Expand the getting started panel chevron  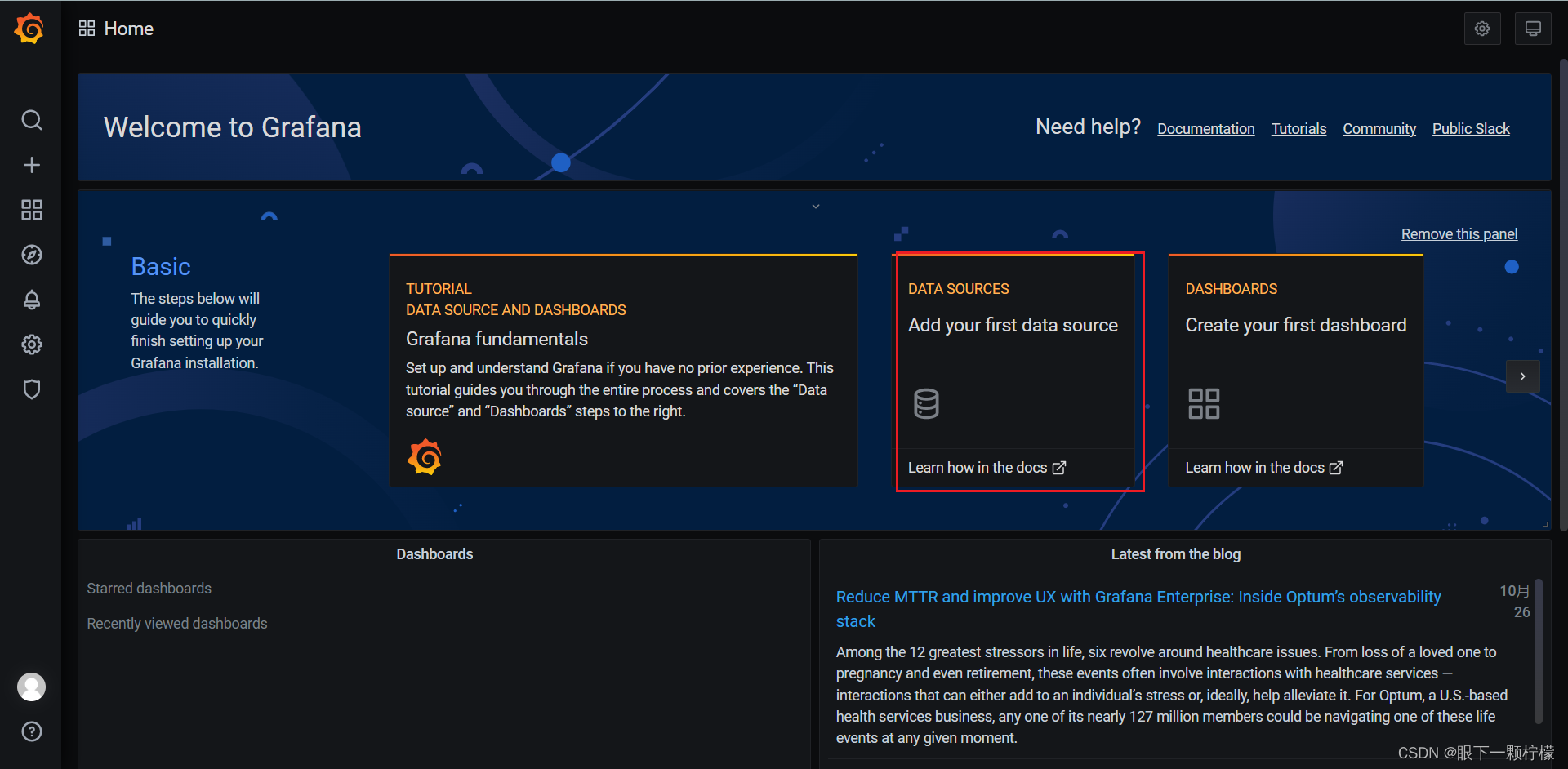[x=815, y=207]
